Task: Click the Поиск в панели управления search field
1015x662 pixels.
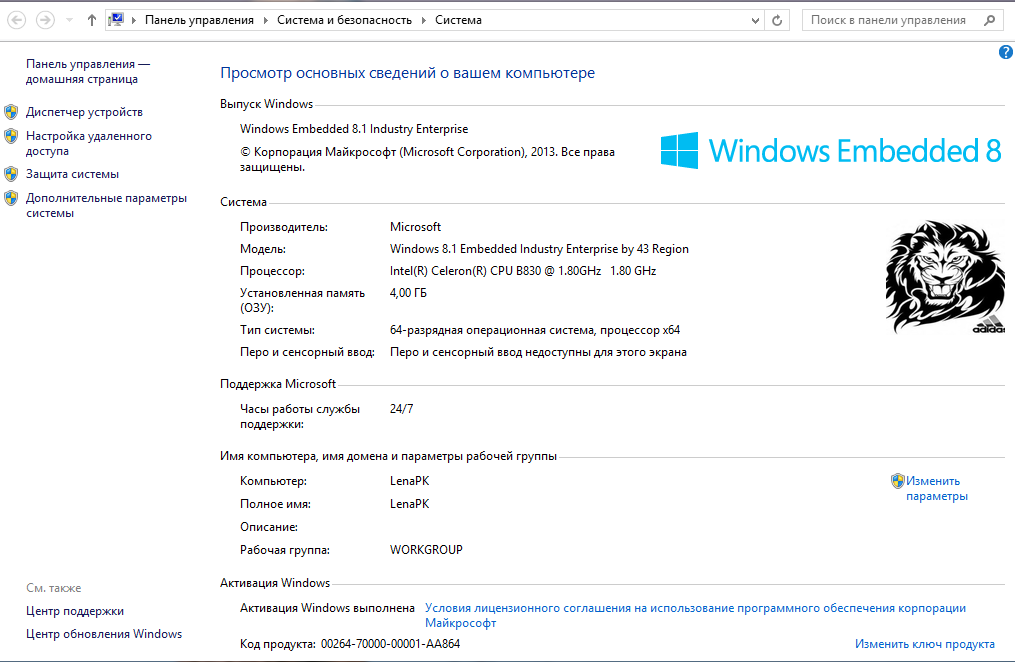Action: [x=888, y=20]
